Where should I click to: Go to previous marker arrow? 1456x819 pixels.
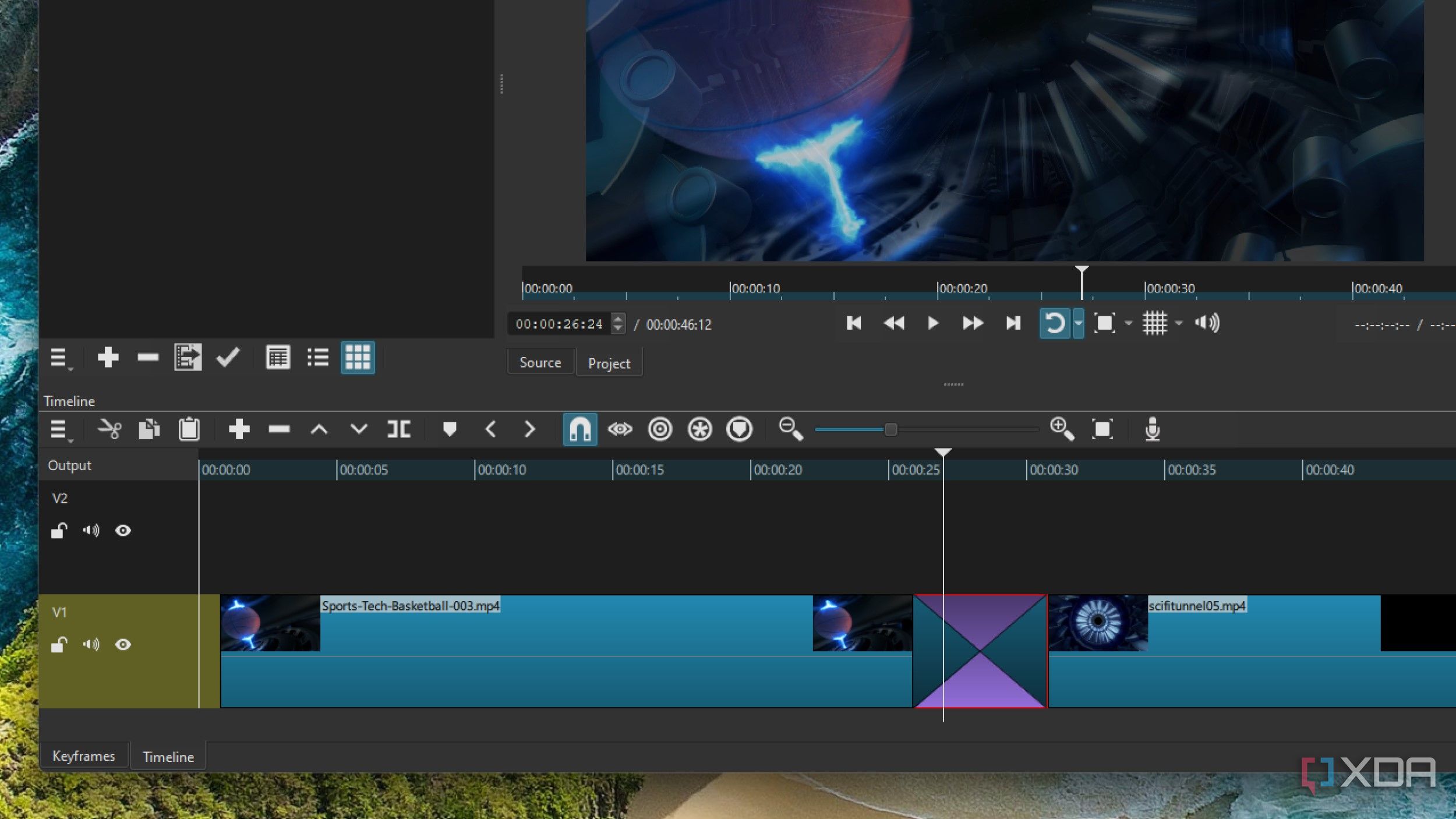tap(490, 429)
